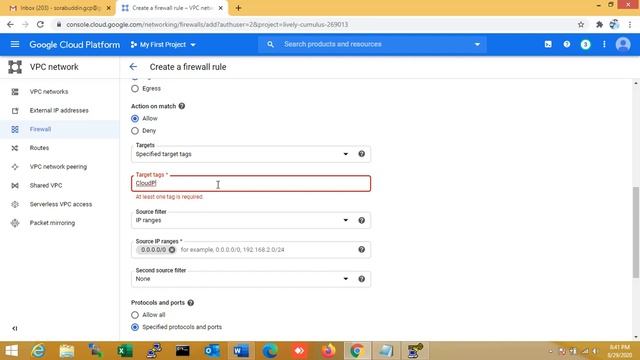Open the header help question mark icon
This screenshot has width=640, height=360.
[567, 44]
